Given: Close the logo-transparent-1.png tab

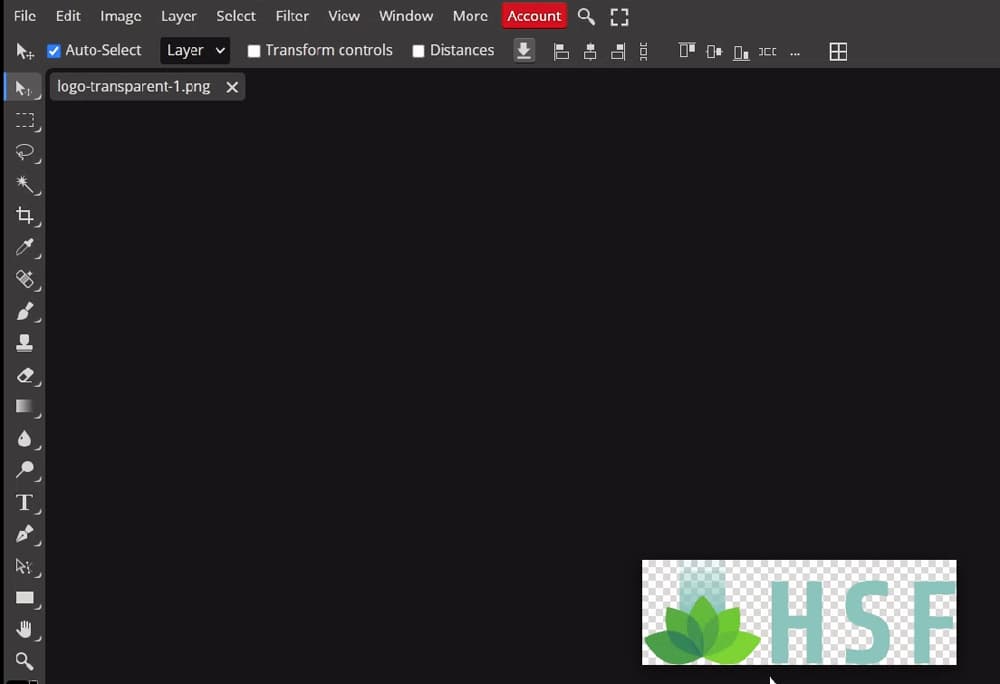Looking at the screenshot, I should pos(232,87).
